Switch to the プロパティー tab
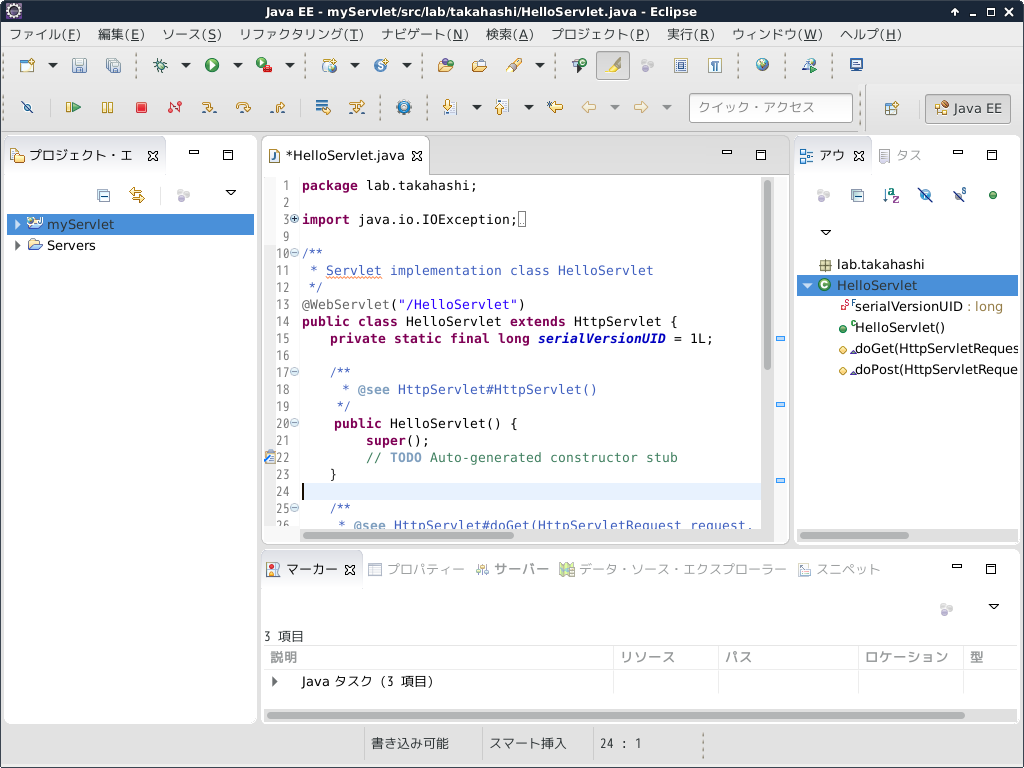This screenshot has width=1024, height=768. [416, 569]
